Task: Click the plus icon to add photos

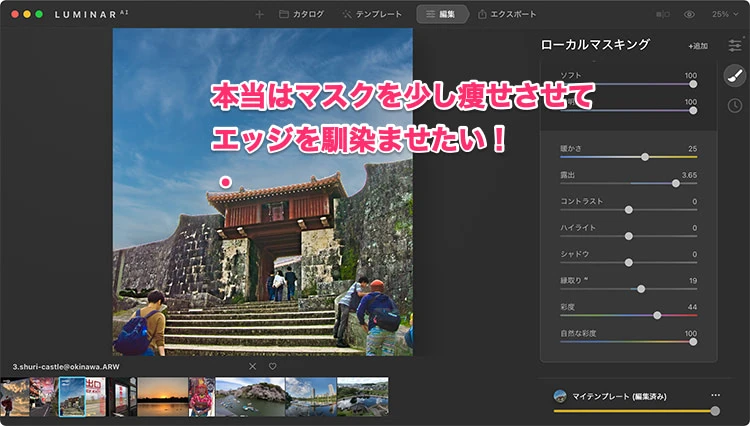Action: (260, 15)
